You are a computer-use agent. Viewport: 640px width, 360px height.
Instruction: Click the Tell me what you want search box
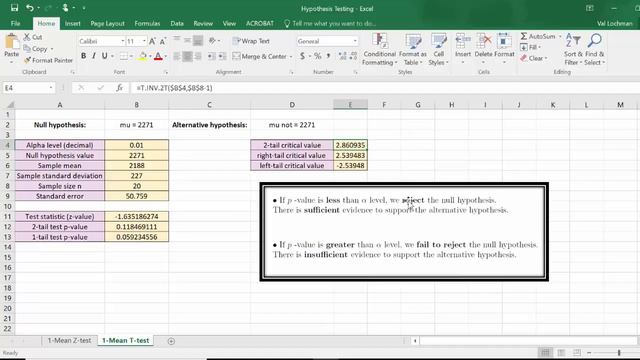pyautogui.click(x=330, y=24)
